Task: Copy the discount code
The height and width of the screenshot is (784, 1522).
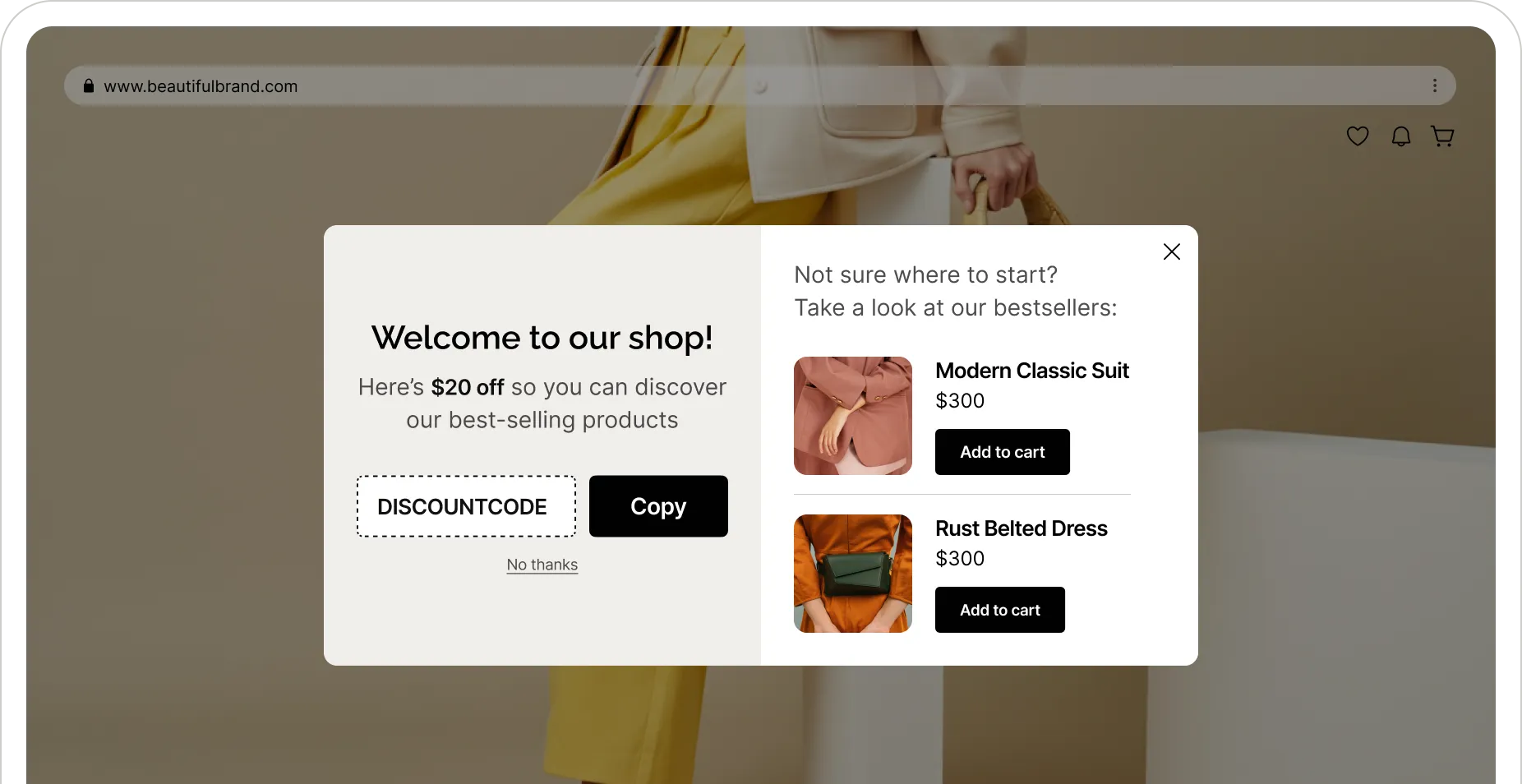Action: pos(658,506)
